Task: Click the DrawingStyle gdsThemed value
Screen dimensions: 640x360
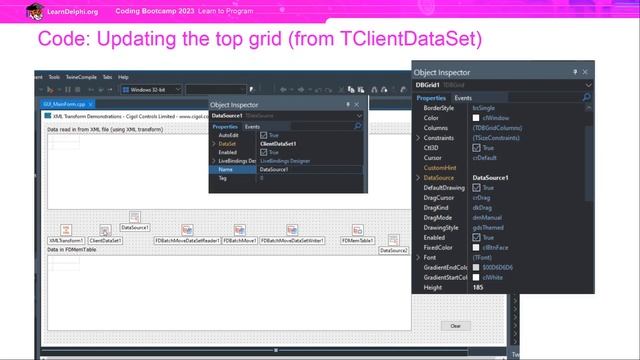Action: [x=488, y=227]
